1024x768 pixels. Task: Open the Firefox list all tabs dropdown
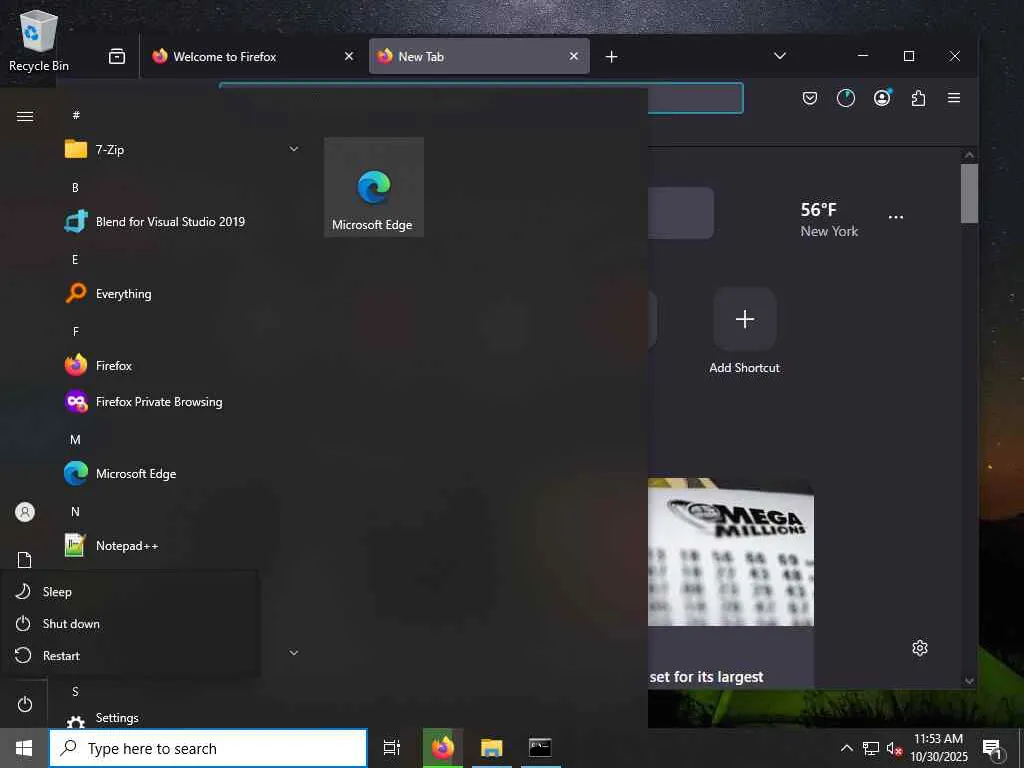click(780, 56)
